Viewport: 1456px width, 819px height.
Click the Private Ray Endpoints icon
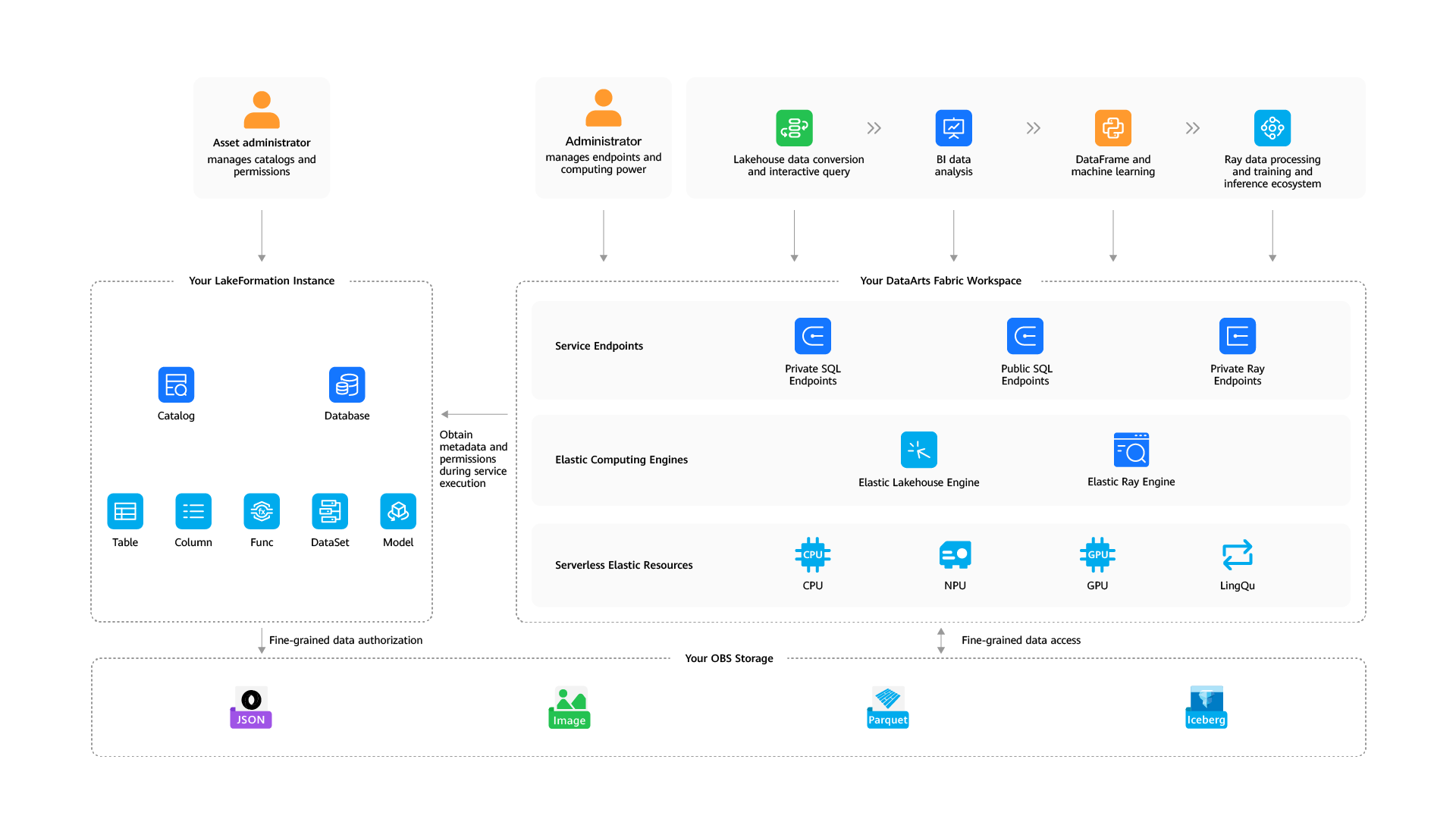pyautogui.click(x=1237, y=336)
